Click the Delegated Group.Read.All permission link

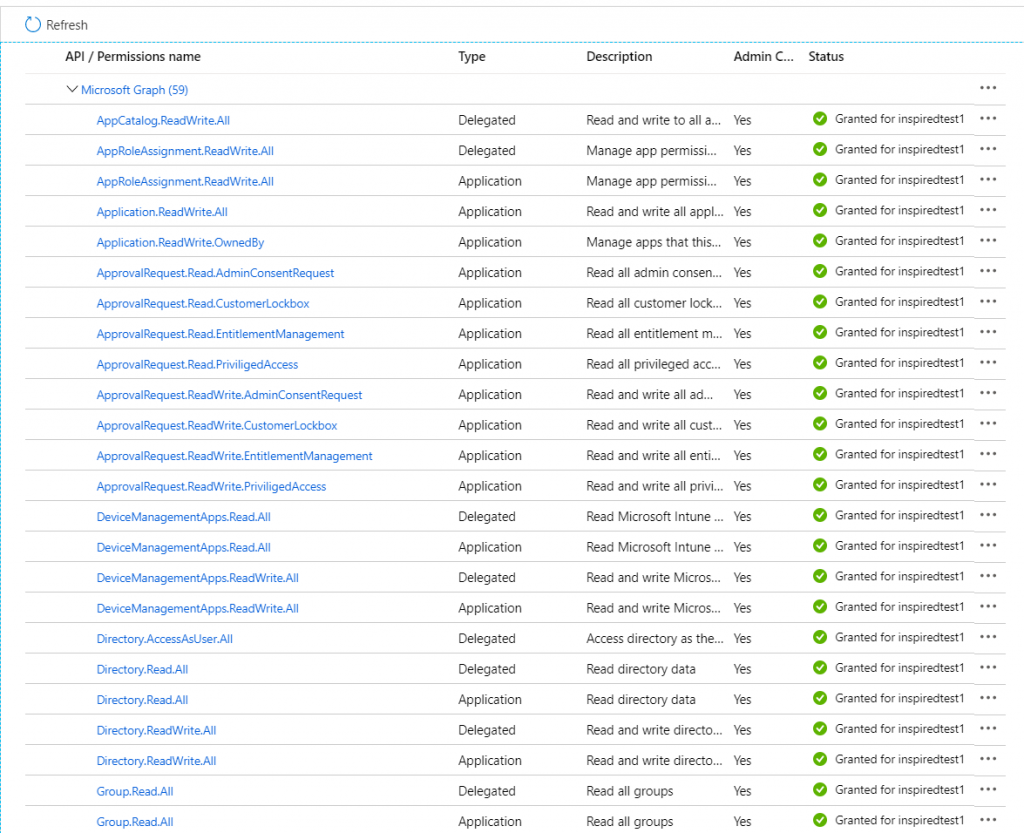point(135,791)
